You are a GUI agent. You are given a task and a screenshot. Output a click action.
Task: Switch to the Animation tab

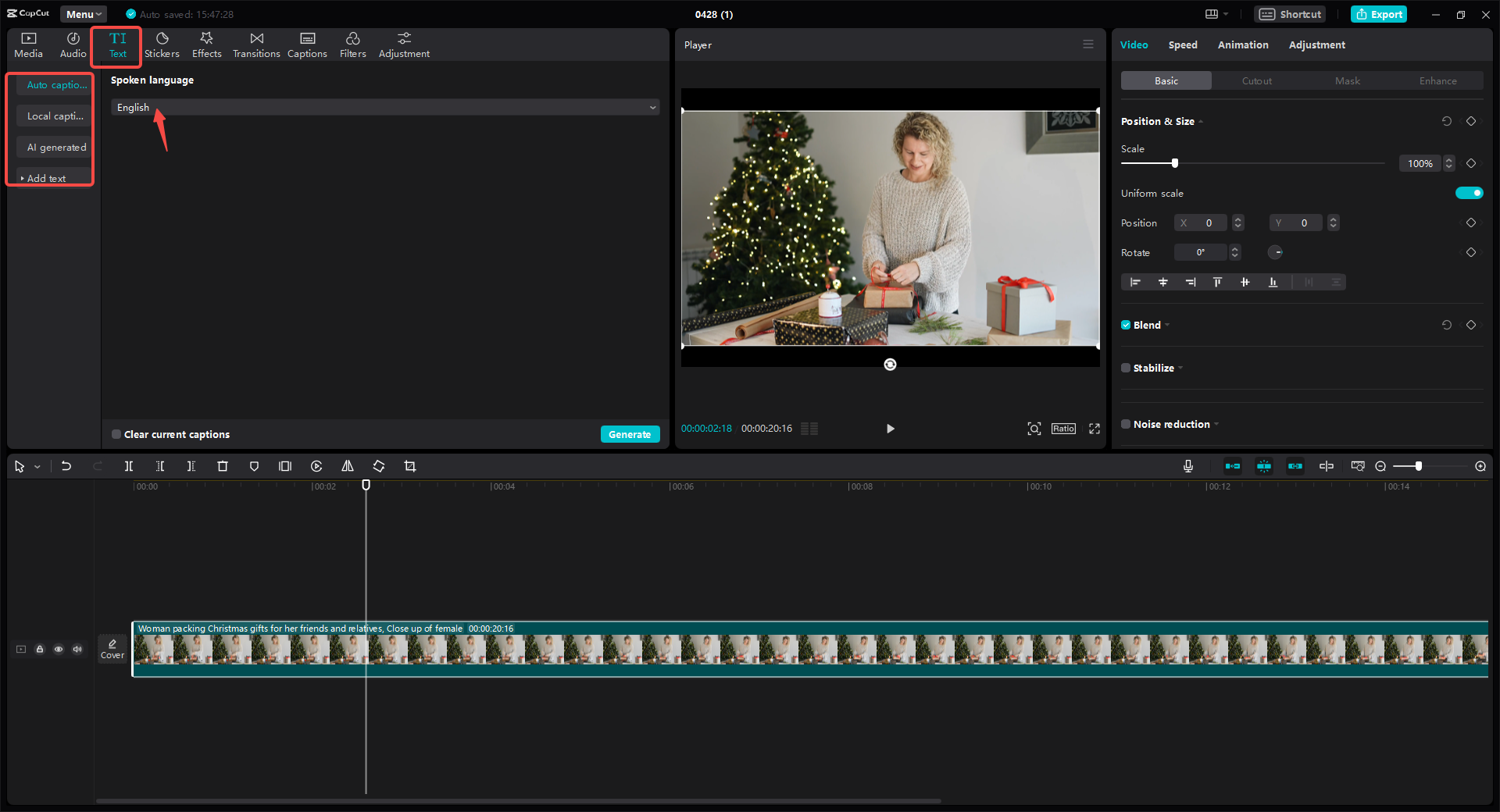click(x=1242, y=45)
